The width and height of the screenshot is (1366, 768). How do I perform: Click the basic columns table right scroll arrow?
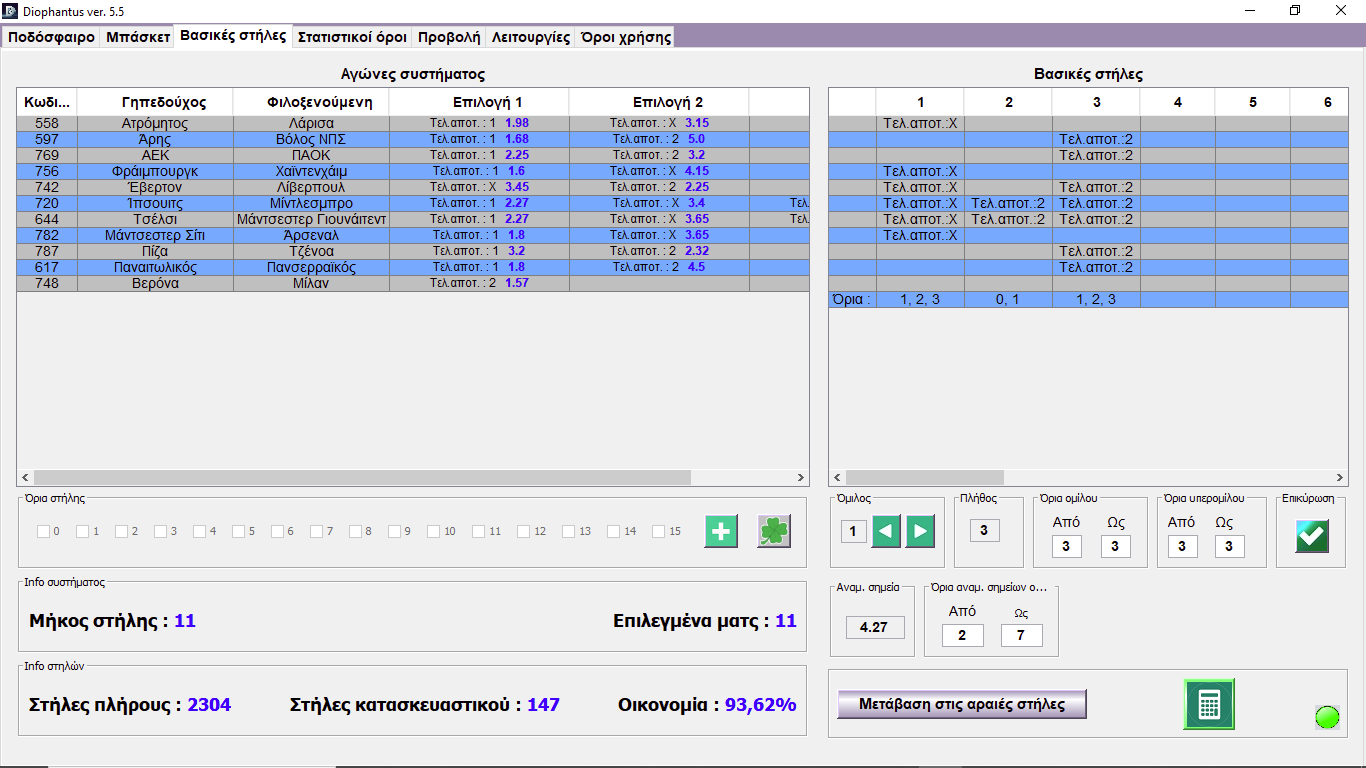pyautogui.click(x=1339, y=478)
